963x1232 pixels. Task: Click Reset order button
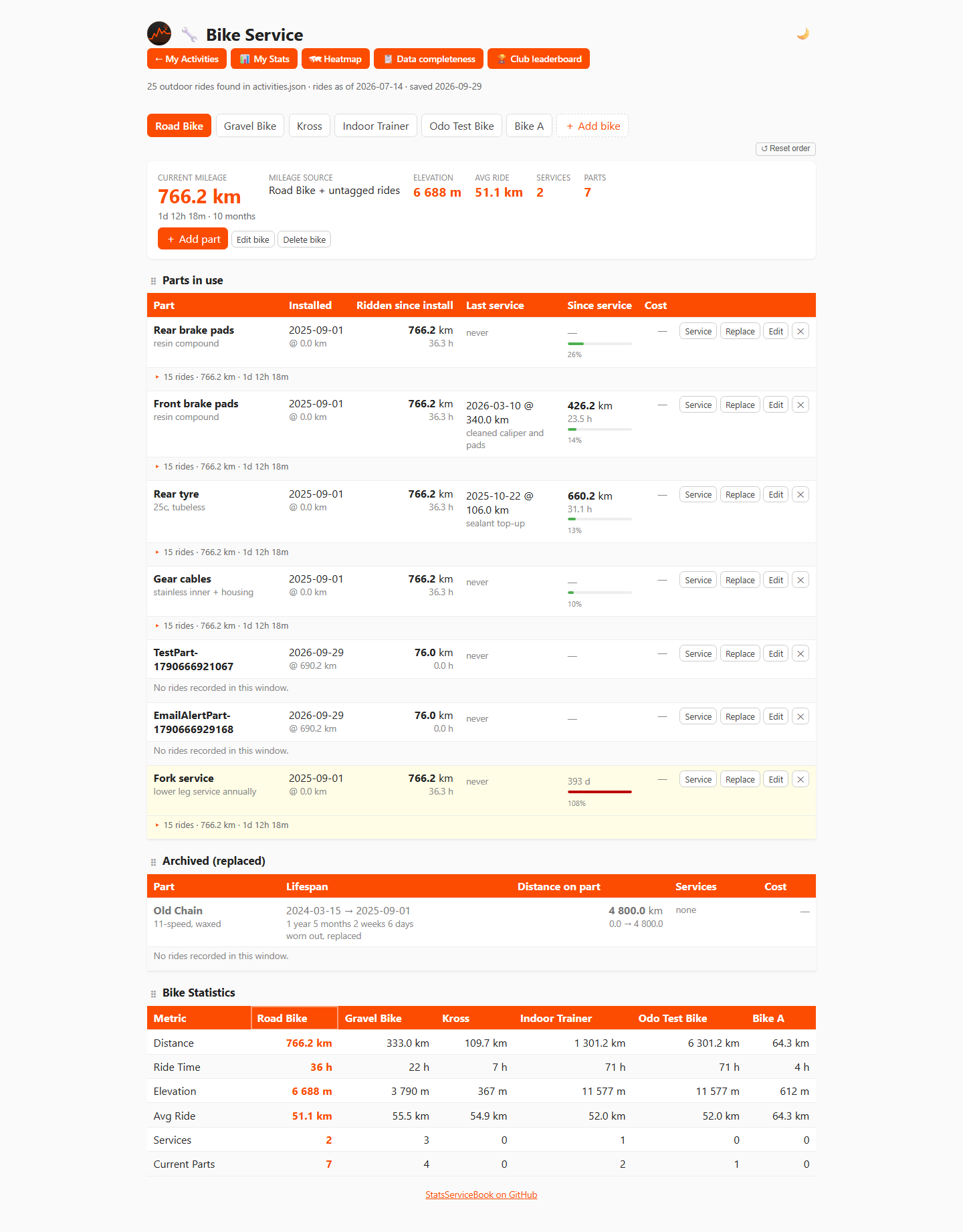pos(786,148)
